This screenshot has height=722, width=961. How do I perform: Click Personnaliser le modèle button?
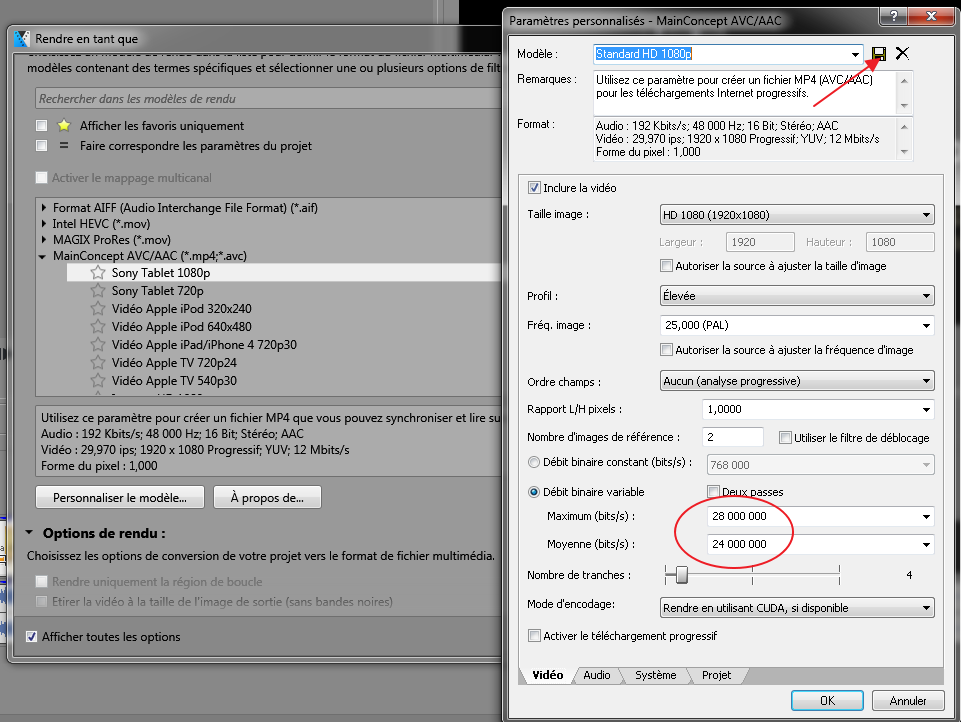click(x=120, y=498)
